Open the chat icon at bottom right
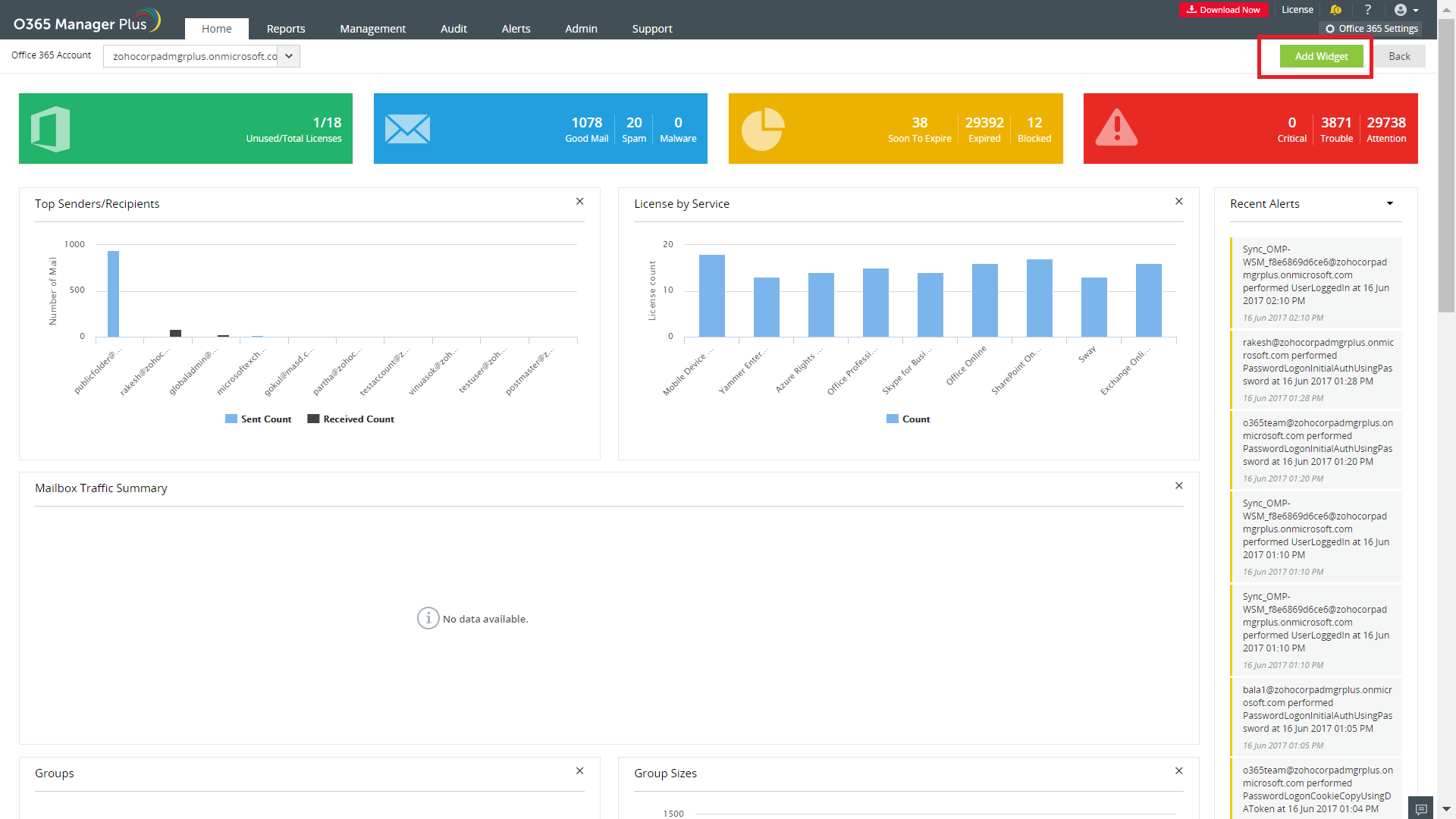This screenshot has width=1456, height=819. click(x=1420, y=808)
